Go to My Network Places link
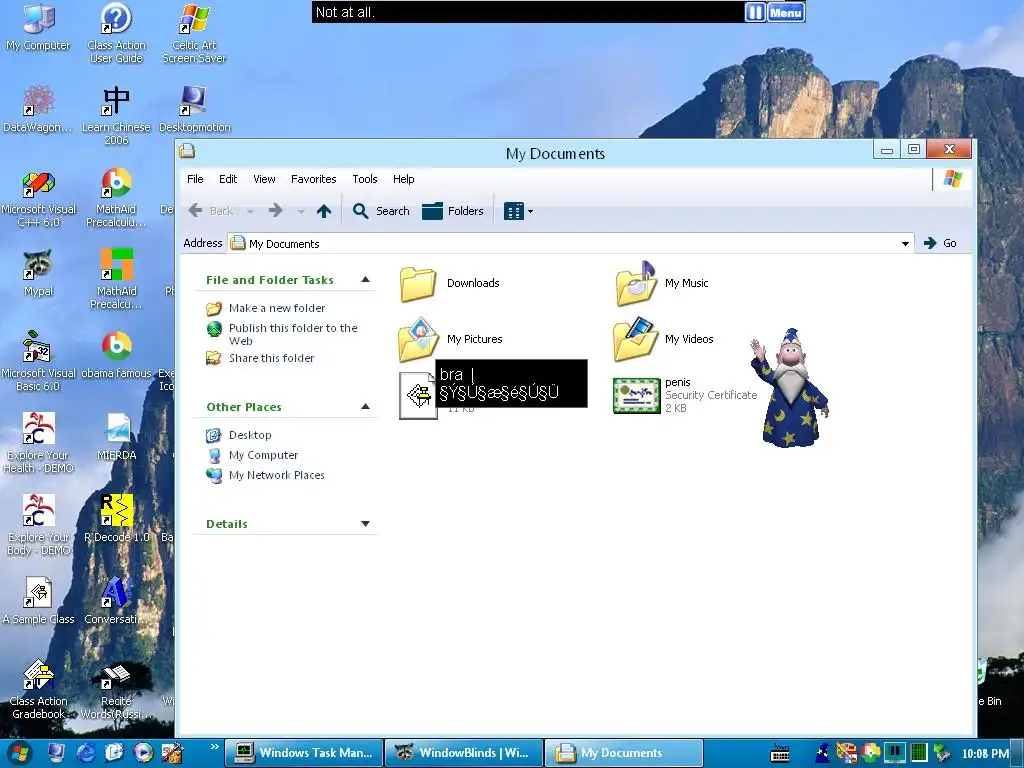 click(276, 475)
